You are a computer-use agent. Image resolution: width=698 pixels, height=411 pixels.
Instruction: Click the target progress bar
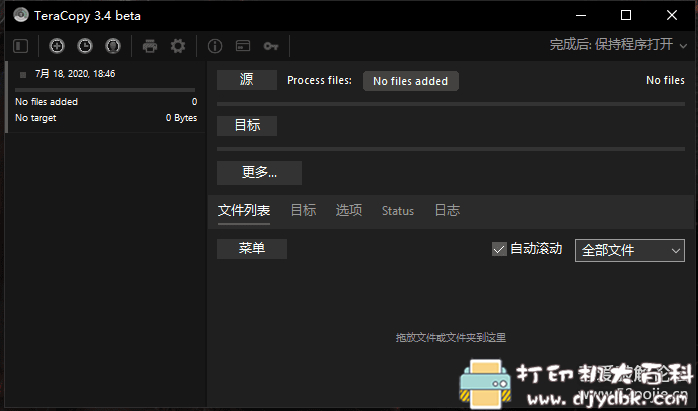click(450, 149)
